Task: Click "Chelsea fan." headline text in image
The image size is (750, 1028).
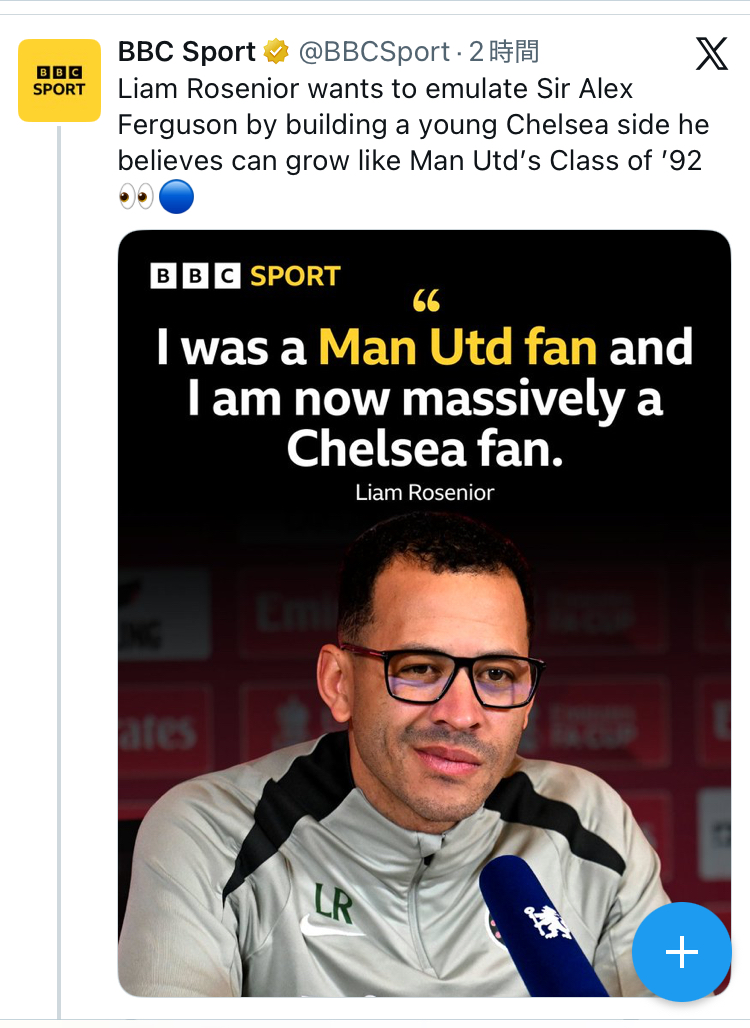Action: (x=425, y=448)
